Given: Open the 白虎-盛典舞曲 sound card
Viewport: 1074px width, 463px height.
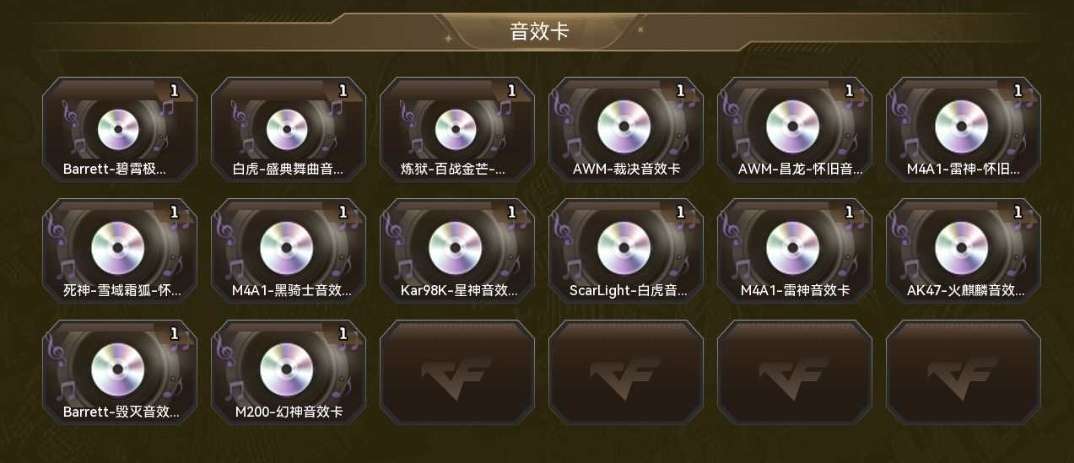Looking at the screenshot, I should pos(288,129).
